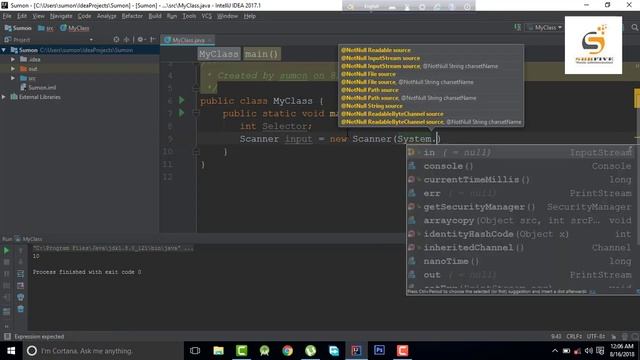The height and width of the screenshot is (360, 640).
Task: Open the Tools menu
Action: [189, 16]
